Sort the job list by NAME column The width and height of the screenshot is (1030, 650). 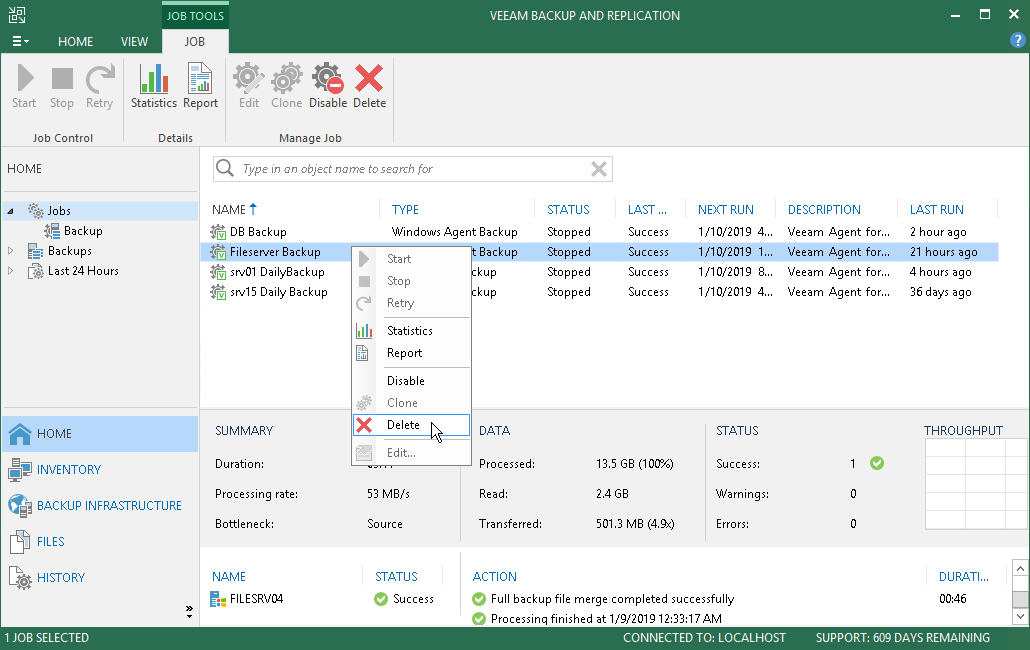(229, 209)
